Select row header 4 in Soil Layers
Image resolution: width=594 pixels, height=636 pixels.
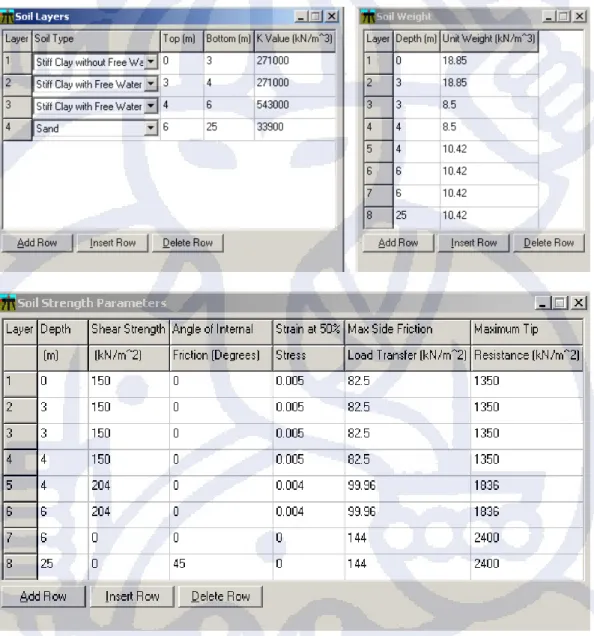[x=17, y=129]
